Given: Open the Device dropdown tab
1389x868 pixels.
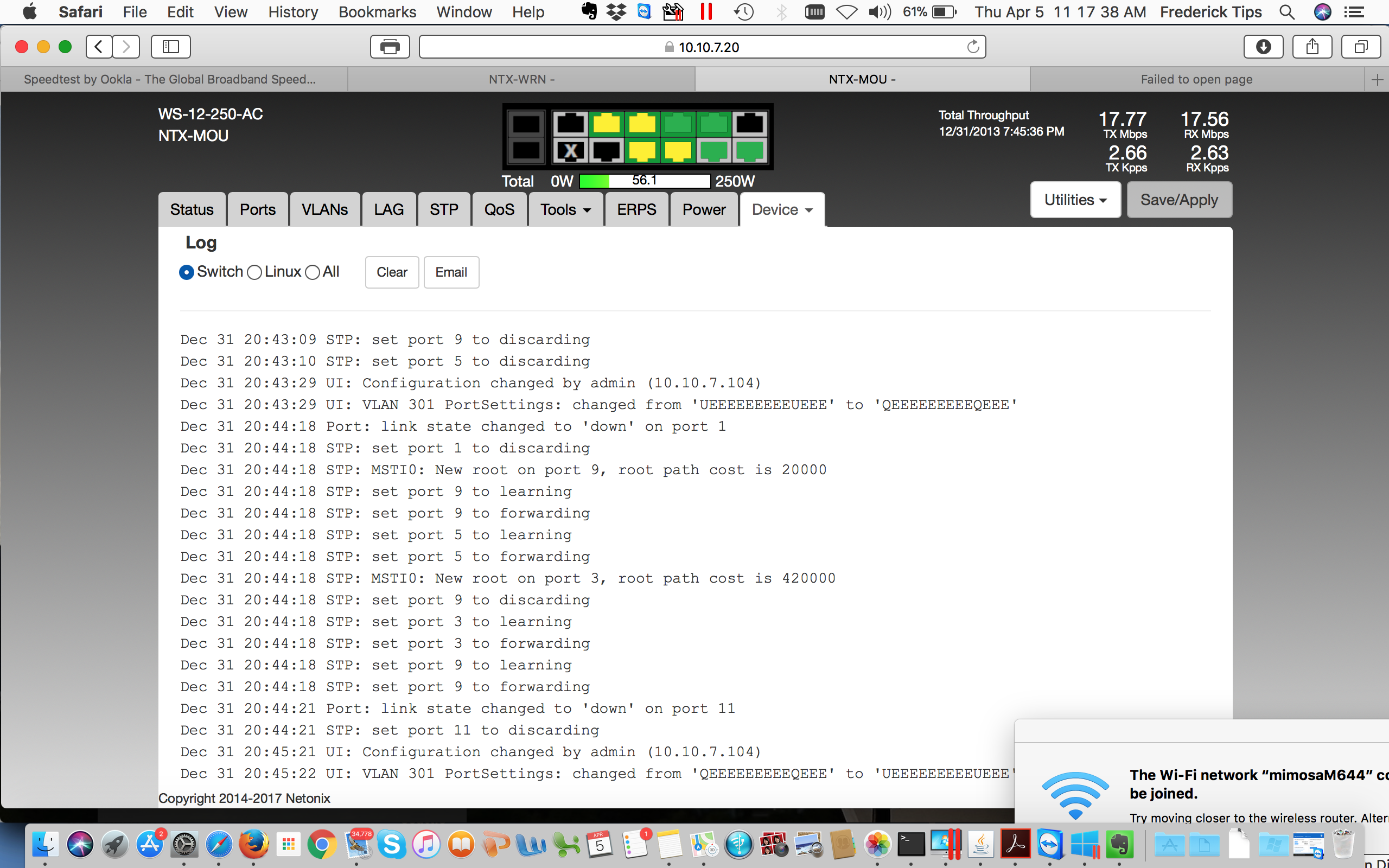Looking at the screenshot, I should [x=782, y=209].
